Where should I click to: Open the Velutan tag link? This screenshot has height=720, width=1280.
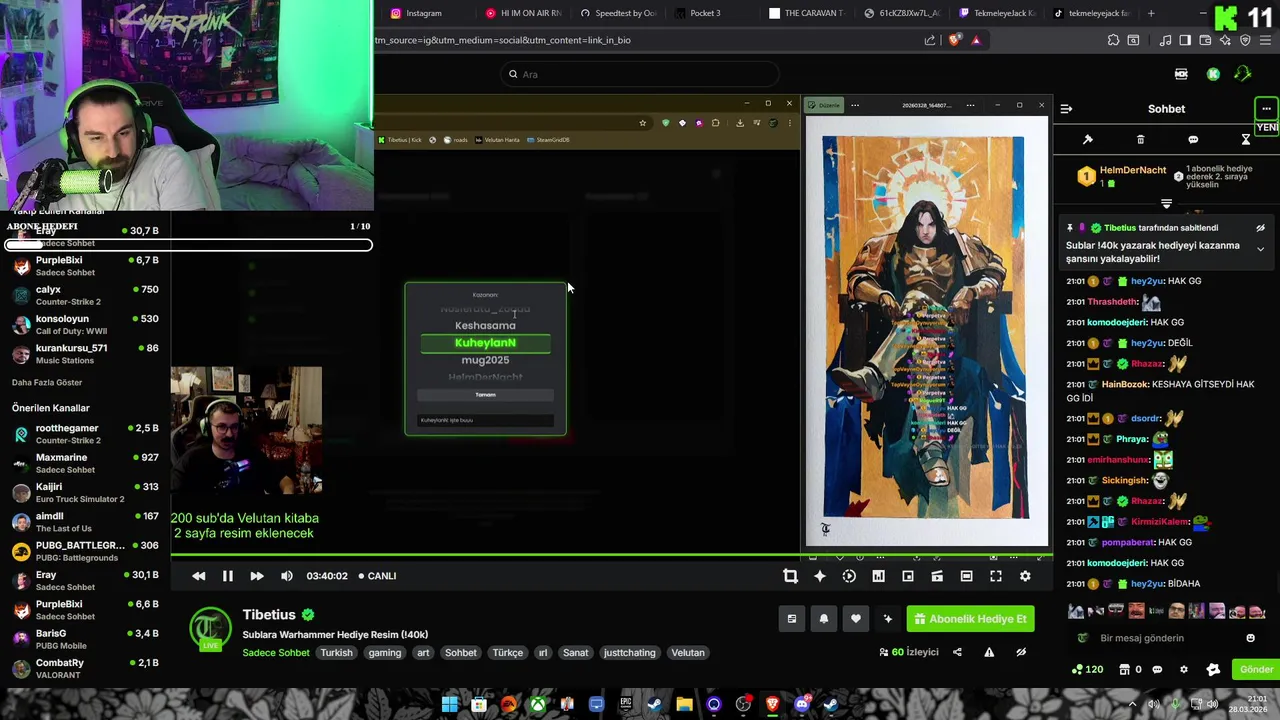click(688, 653)
